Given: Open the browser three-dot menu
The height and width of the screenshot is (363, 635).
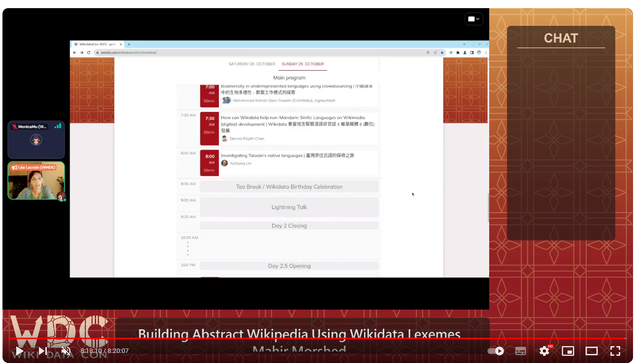Looking at the screenshot, I should click(x=486, y=53).
